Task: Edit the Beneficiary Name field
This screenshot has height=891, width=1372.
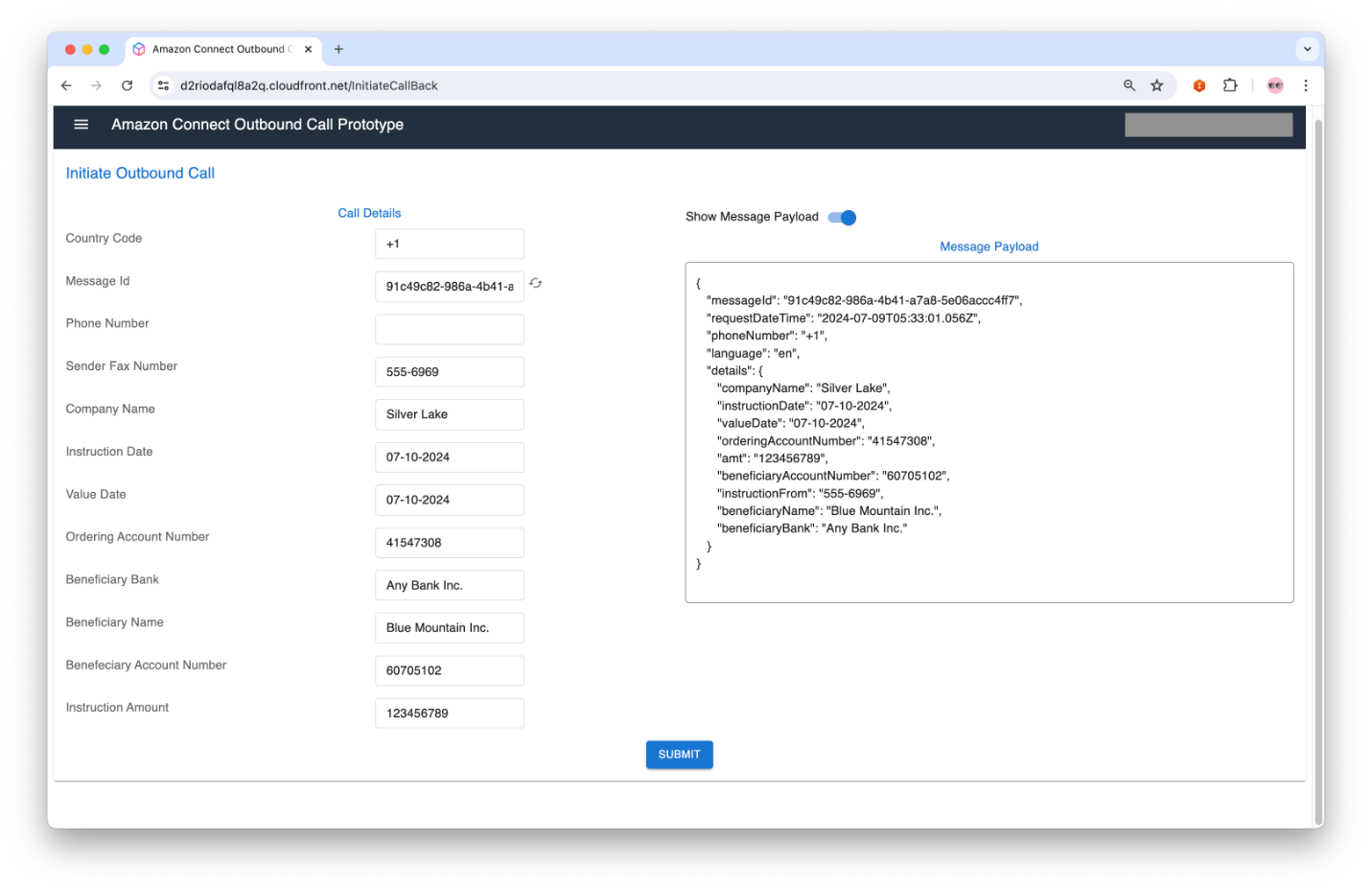Action: click(450, 628)
